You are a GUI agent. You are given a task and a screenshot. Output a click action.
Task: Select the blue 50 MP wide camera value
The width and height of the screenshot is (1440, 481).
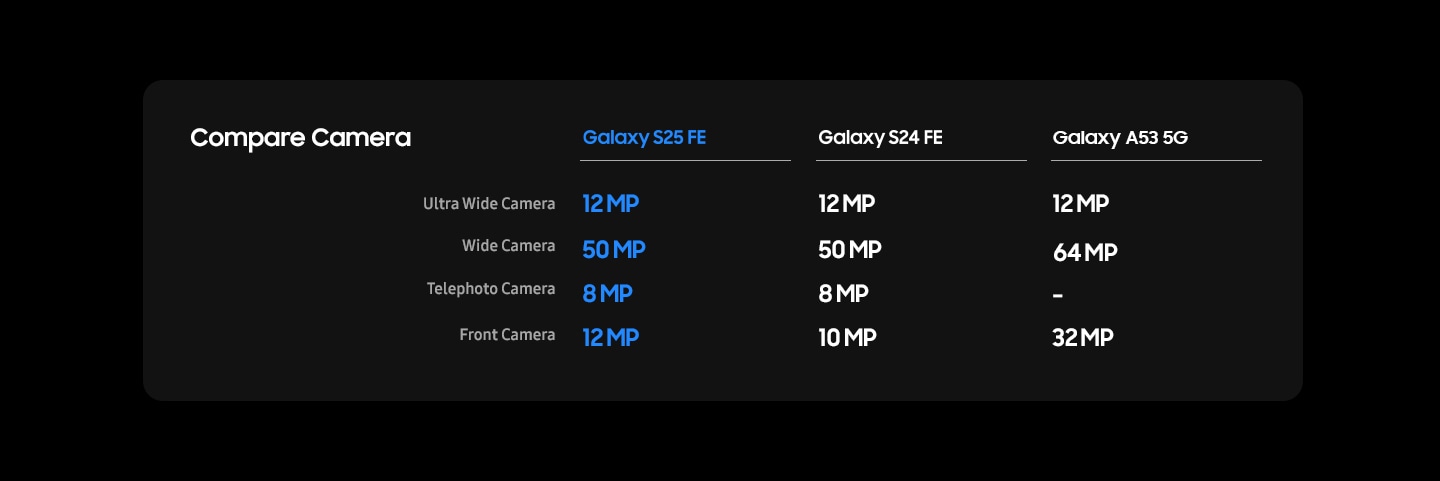pyautogui.click(x=614, y=250)
